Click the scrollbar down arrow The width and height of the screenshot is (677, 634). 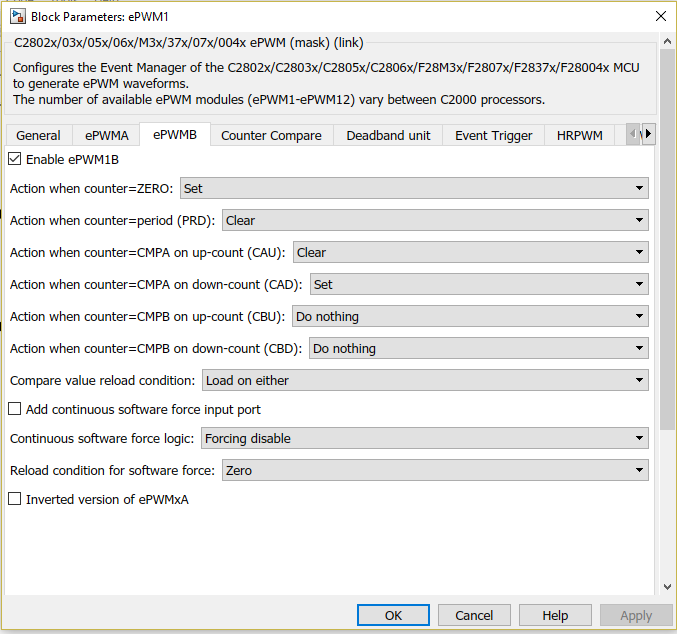coord(667,586)
